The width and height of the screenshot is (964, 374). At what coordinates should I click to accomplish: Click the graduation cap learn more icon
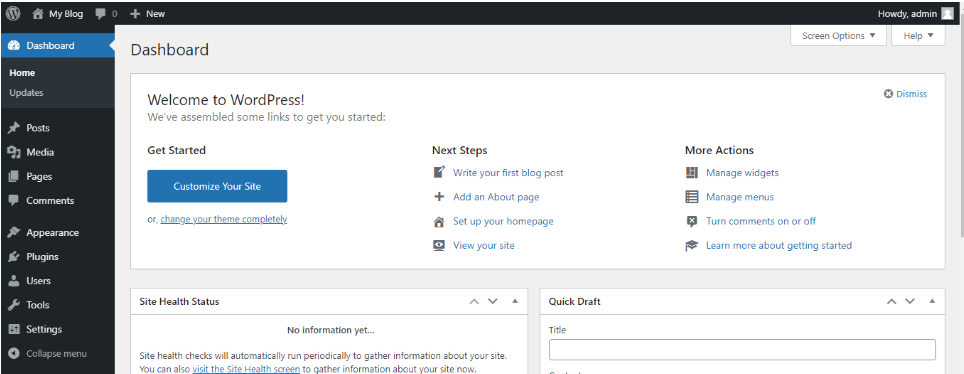click(x=692, y=245)
